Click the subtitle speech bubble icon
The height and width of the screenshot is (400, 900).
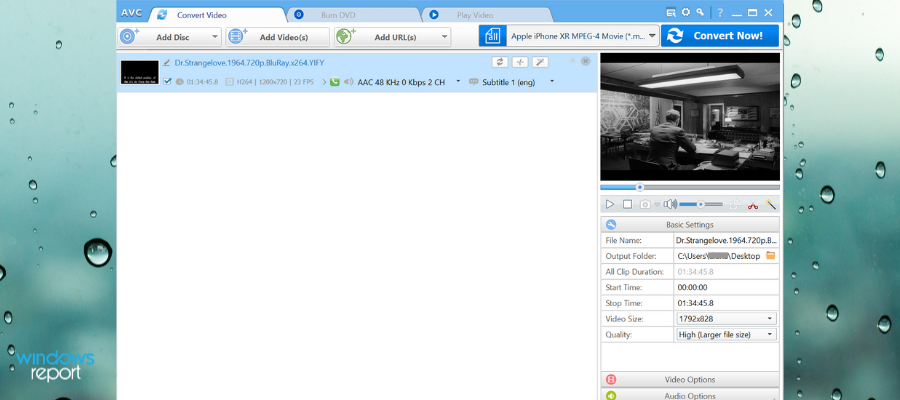pos(474,82)
